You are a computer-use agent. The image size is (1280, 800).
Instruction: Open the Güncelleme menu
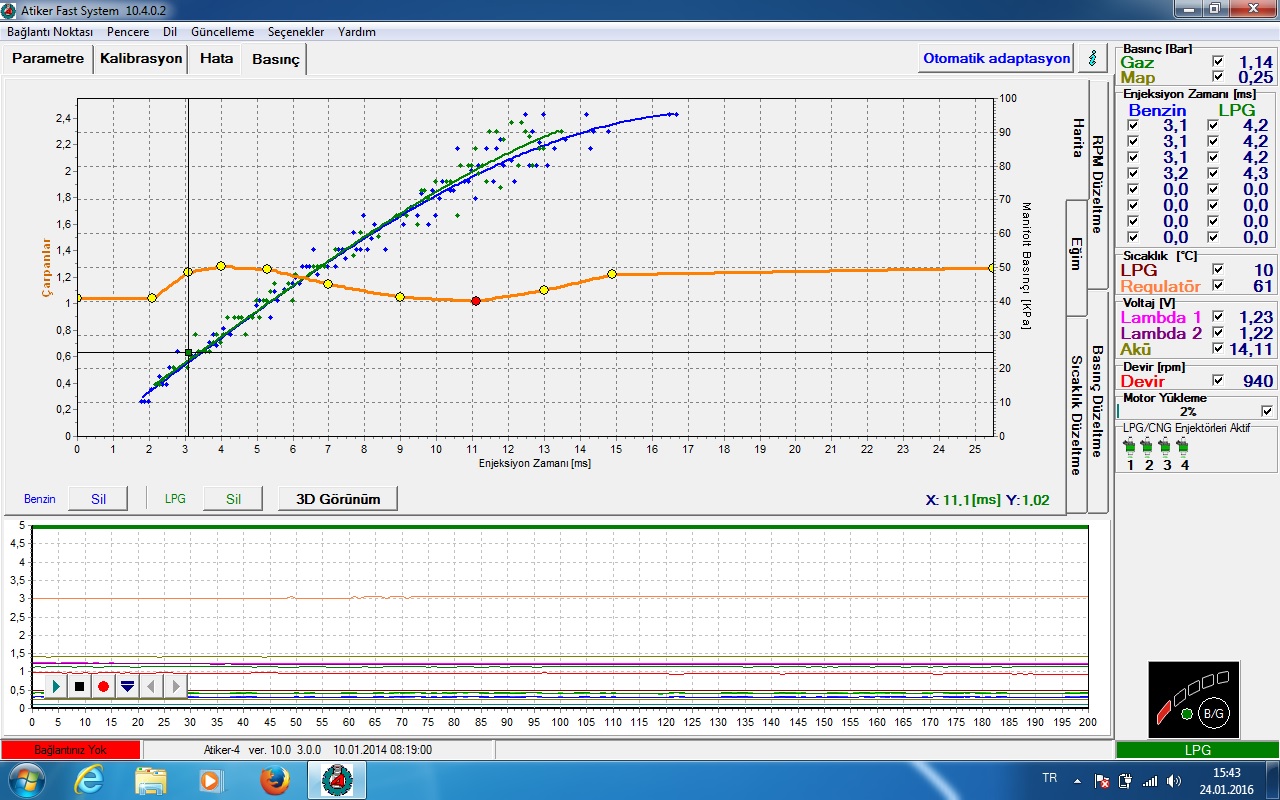(222, 32)
